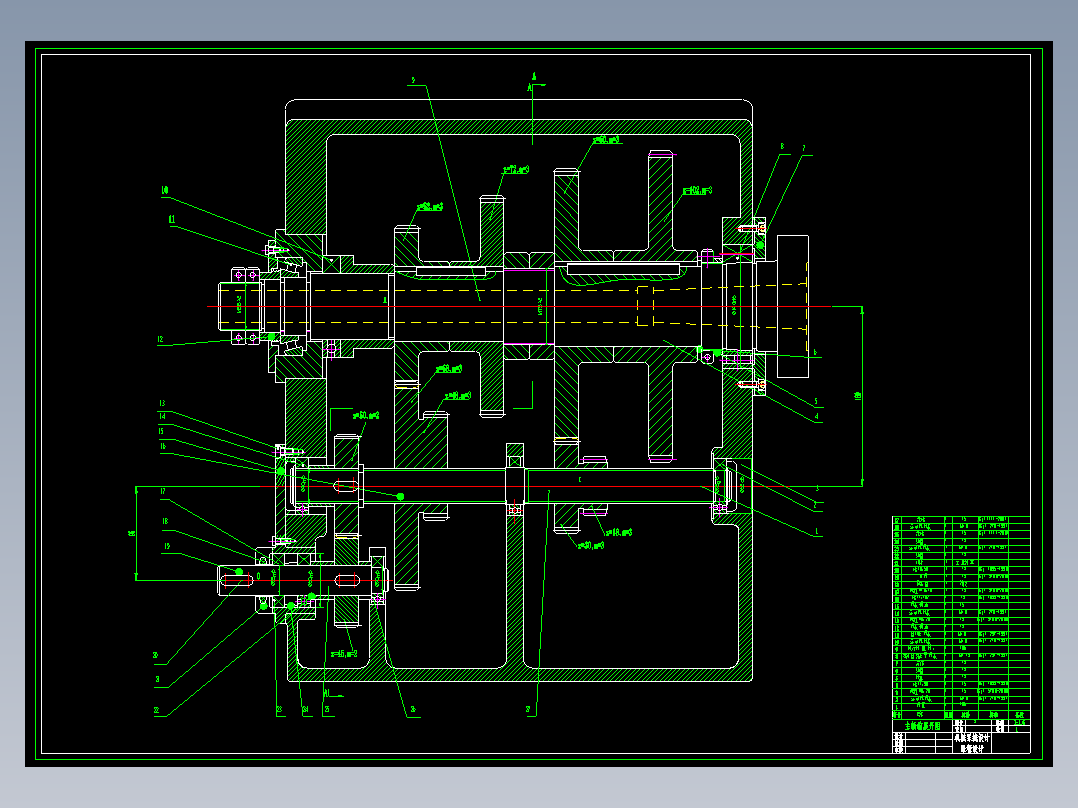Select part callout number 12
This screenshot has width=1078, height=808.
(x=160, y=339)
